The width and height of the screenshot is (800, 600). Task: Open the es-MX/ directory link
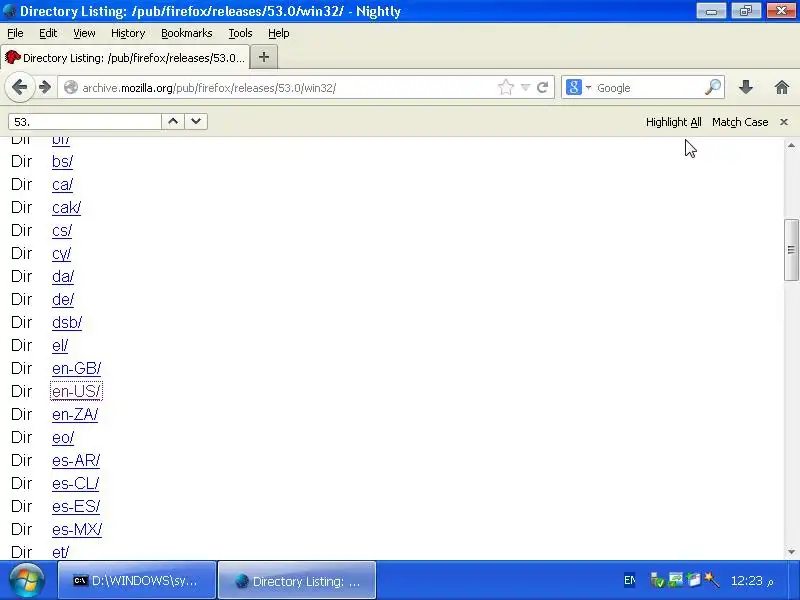pos(77,529)
